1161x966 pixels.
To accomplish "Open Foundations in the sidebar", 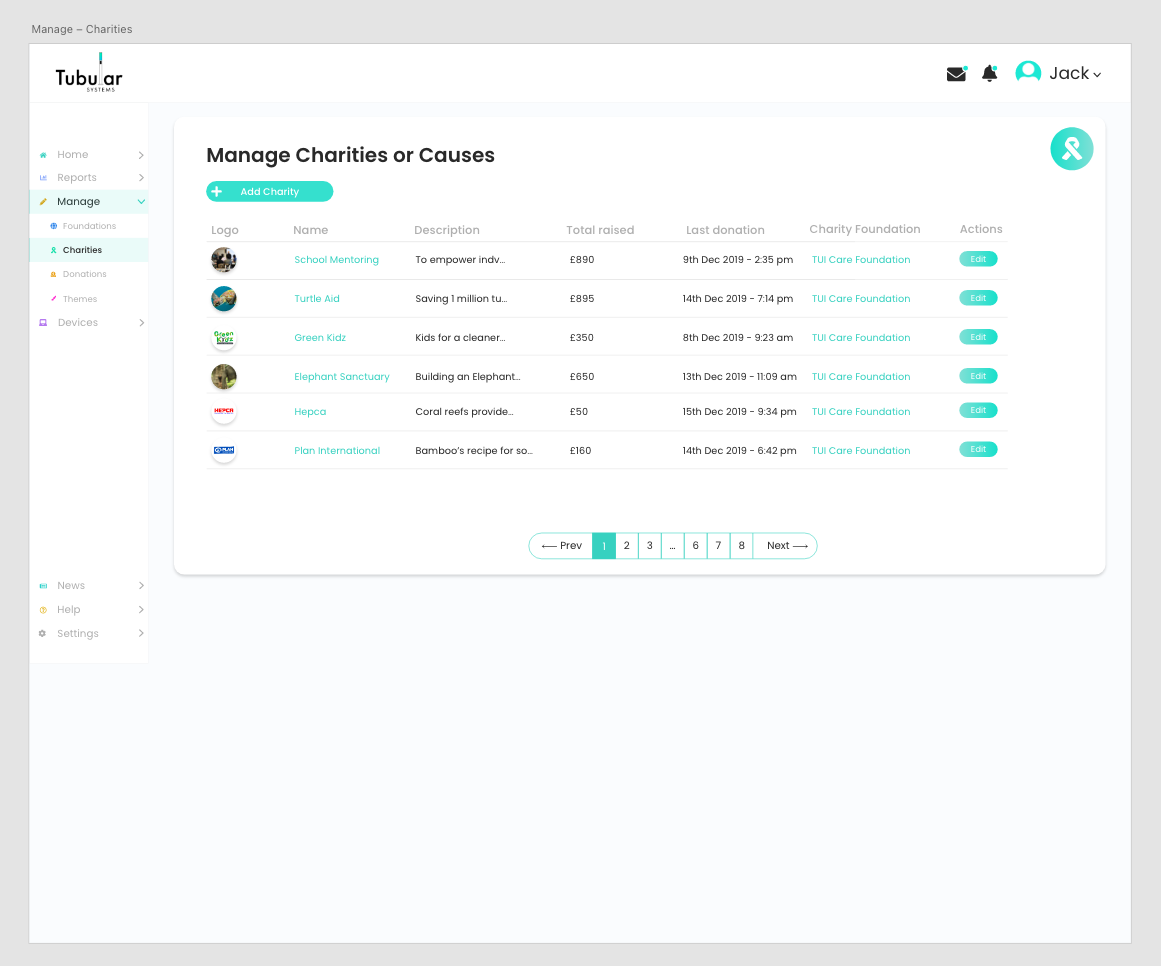I will (89, 226).
